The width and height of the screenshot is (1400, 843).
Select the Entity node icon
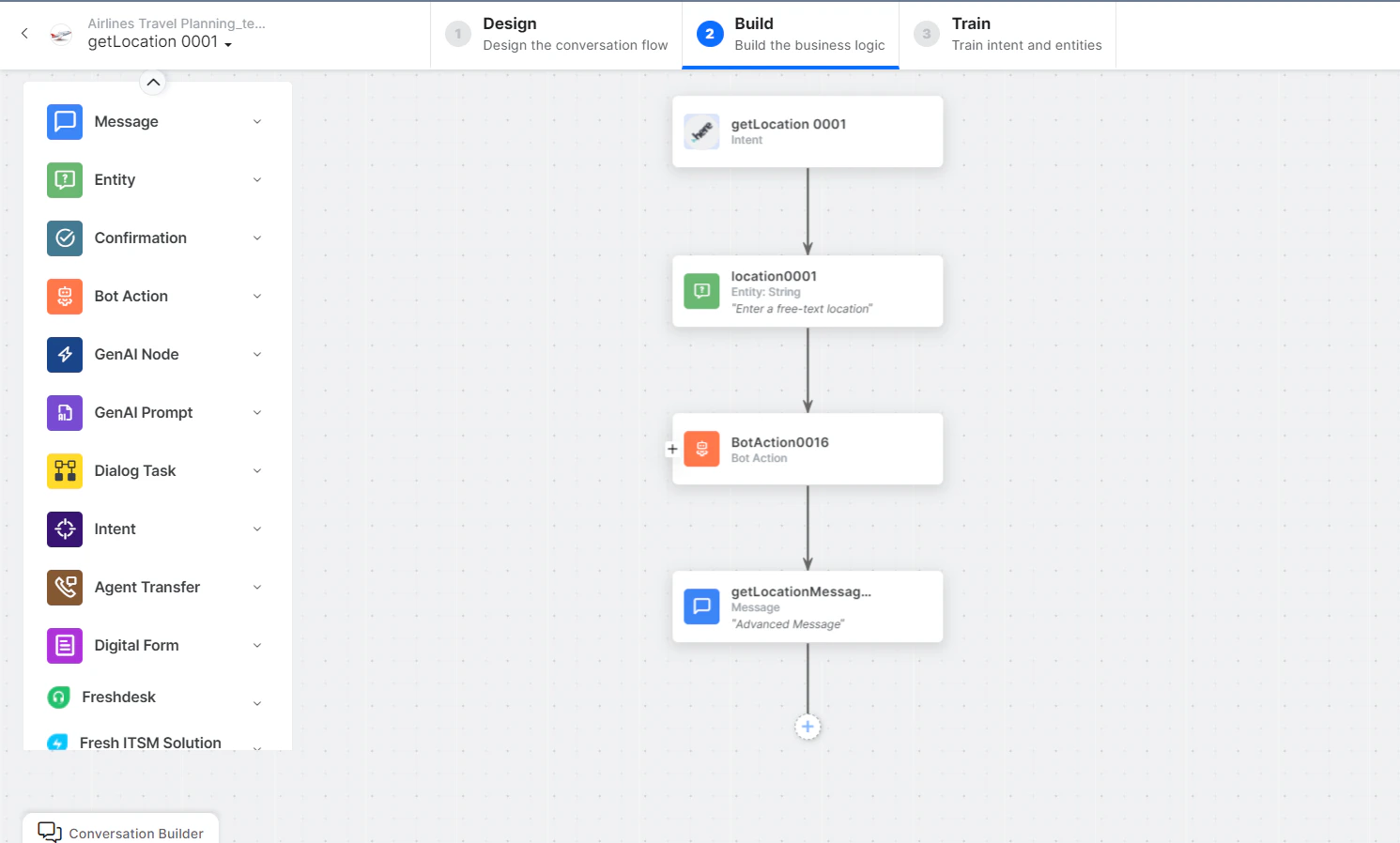tap(64, 179)
